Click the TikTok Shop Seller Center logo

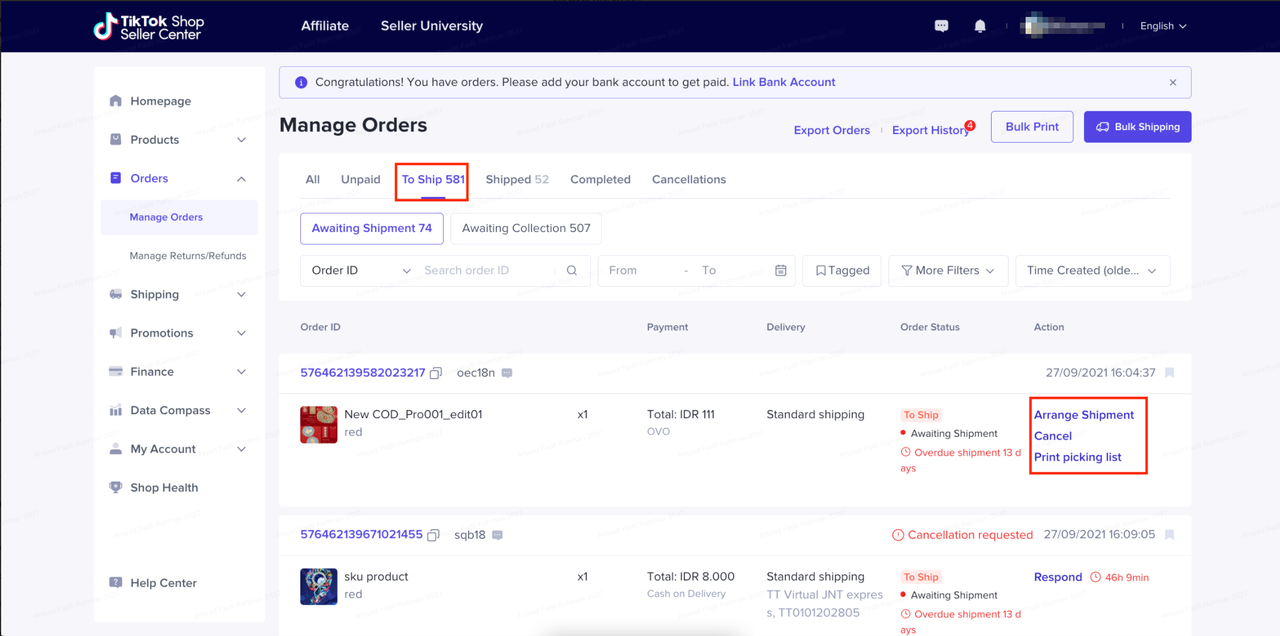(x=147, y=26)
